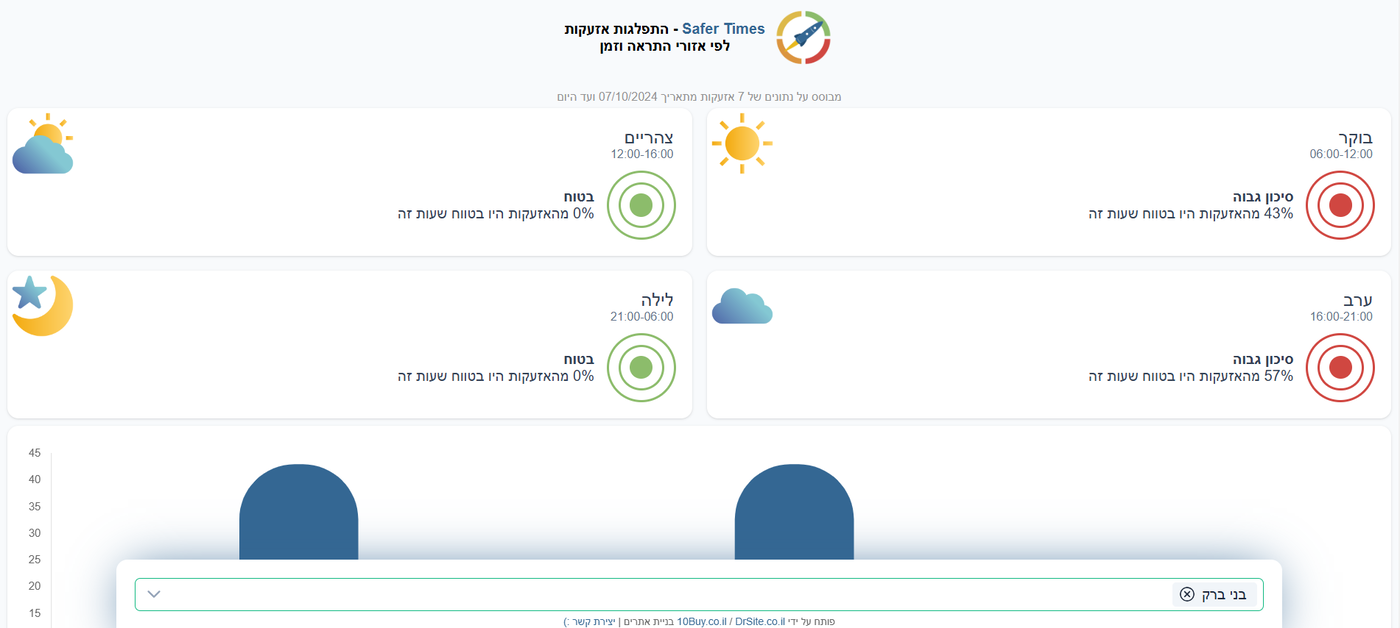Click green target icon in noon card
1400x628 pixels.
[x=641, y=206]
